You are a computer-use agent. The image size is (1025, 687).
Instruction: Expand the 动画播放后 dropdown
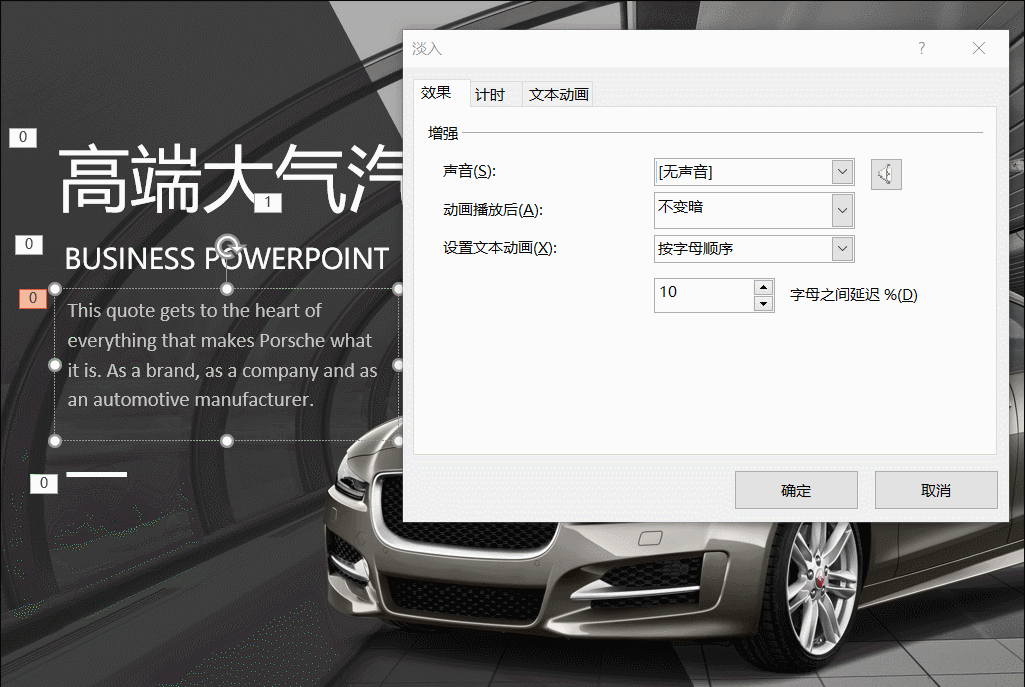tap(842, 210)
